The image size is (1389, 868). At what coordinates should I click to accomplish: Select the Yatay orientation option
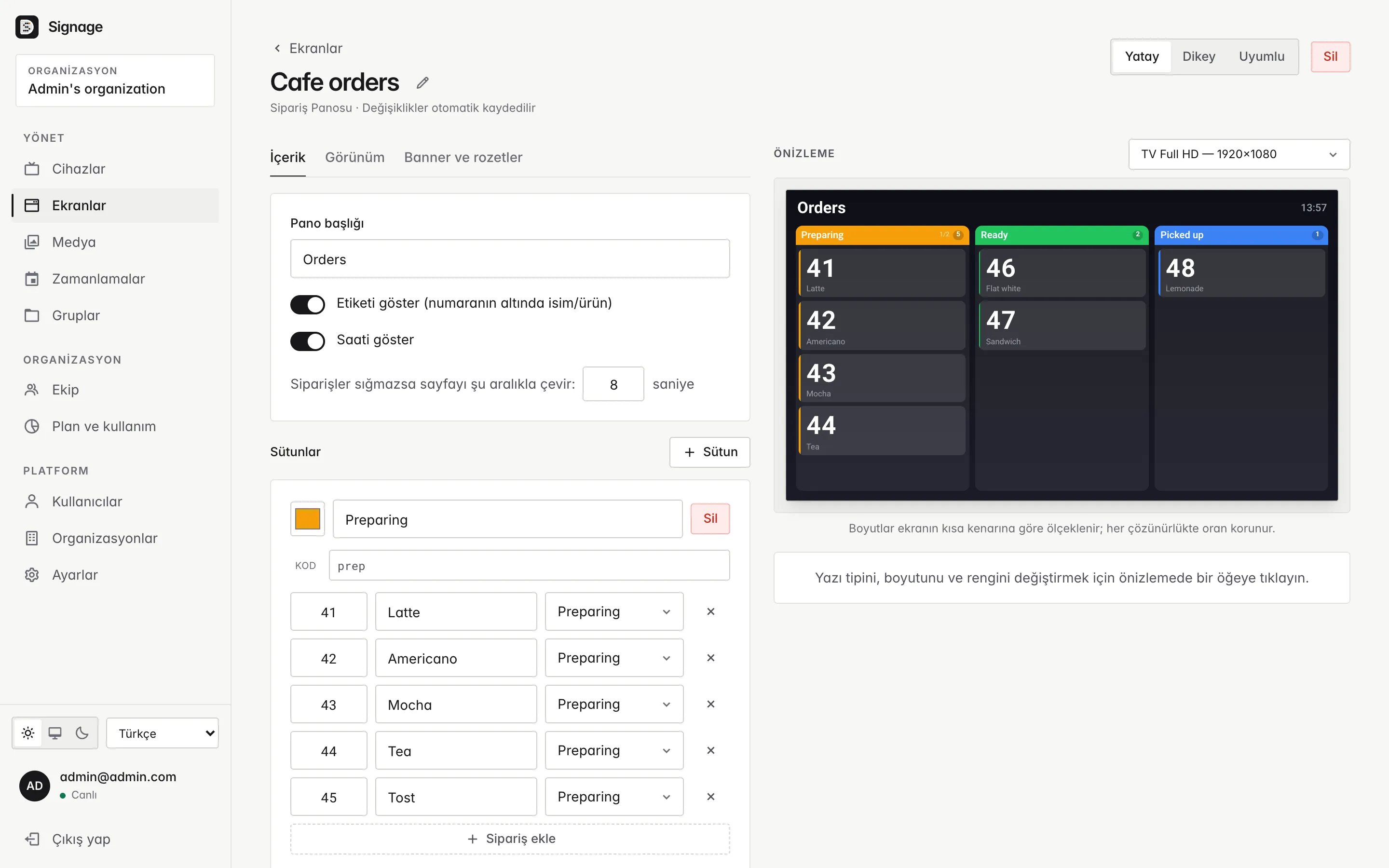1142,57
